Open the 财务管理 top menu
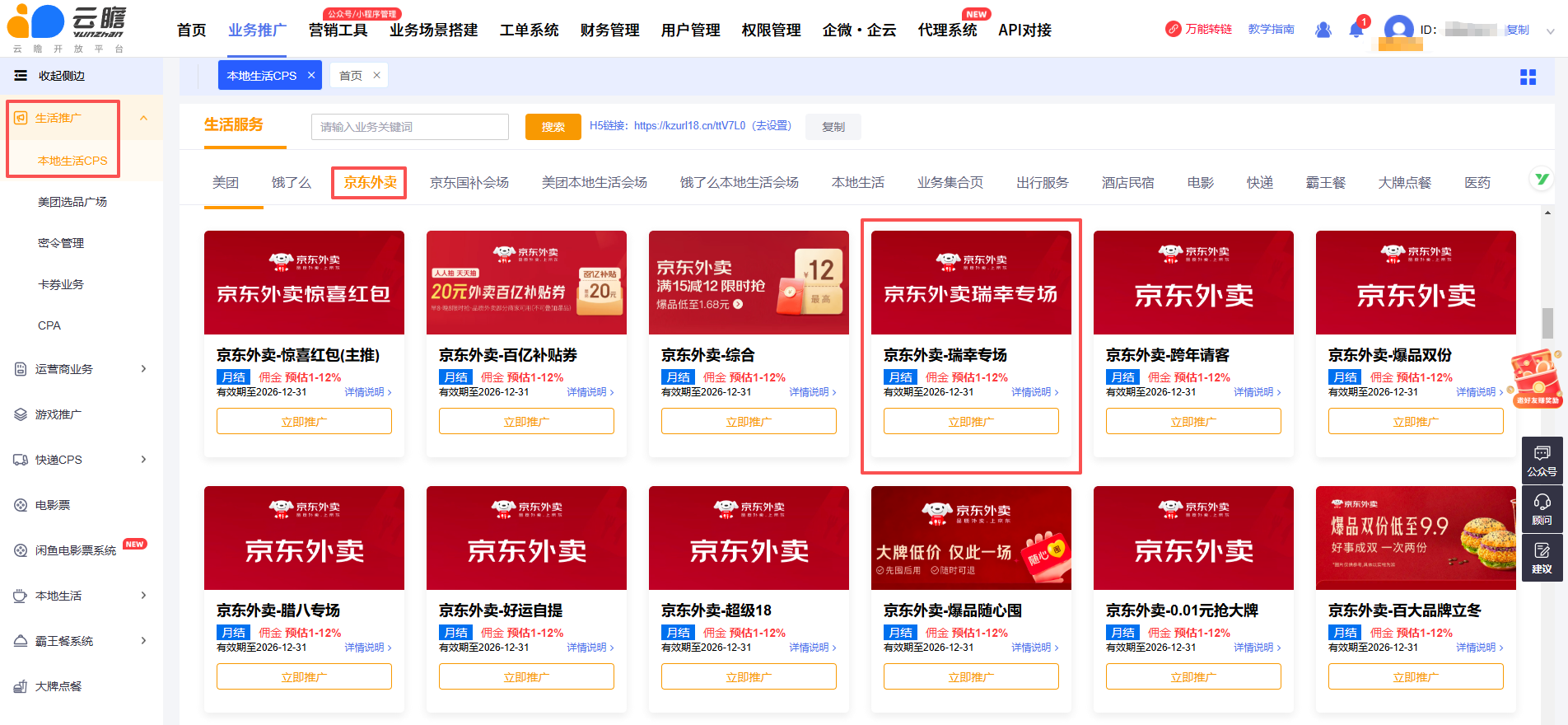Viewport: 1568px width, 725px height. pyautogui.click(x=609, y=30)
